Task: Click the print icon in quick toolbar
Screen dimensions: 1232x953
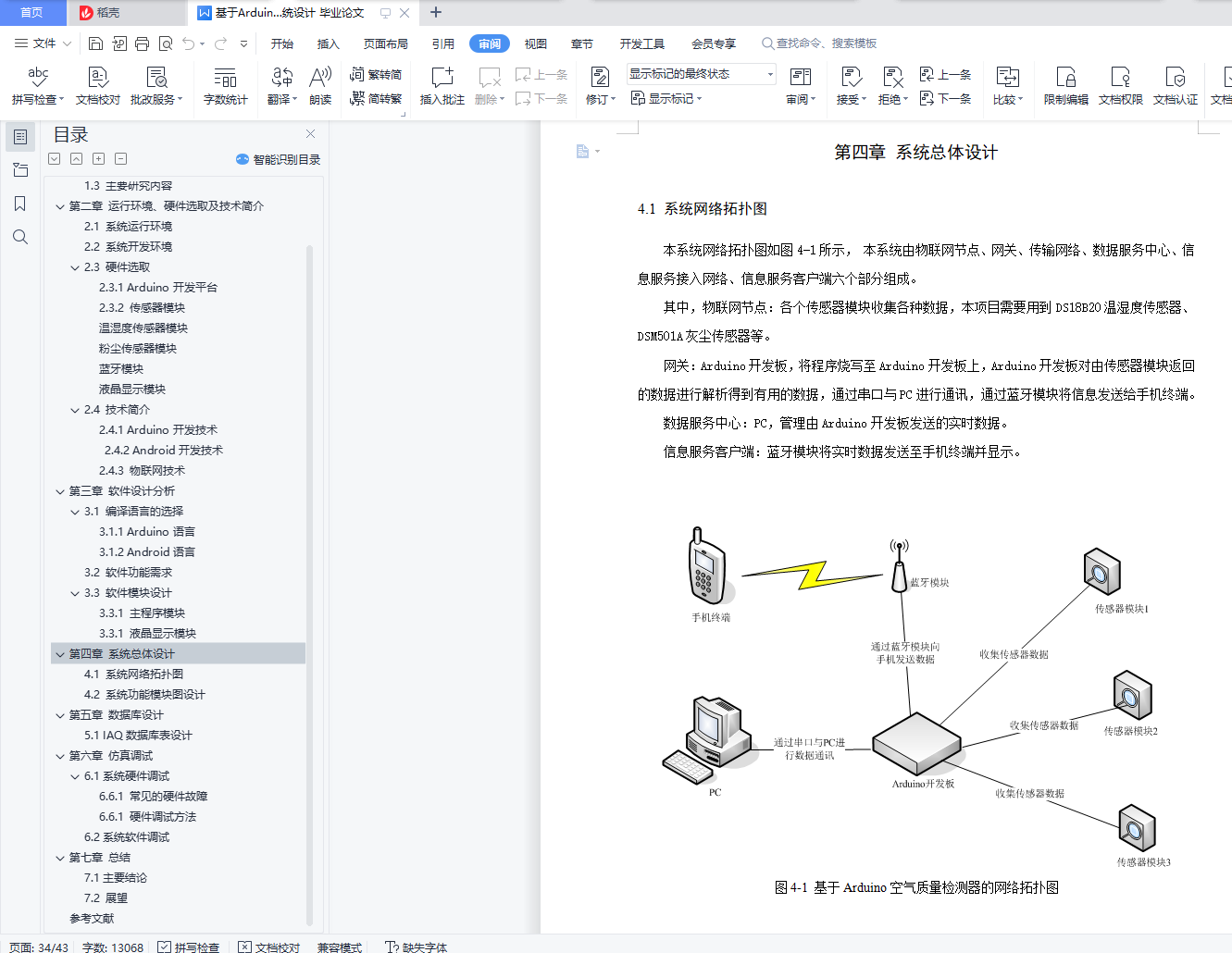Action: 142,43
